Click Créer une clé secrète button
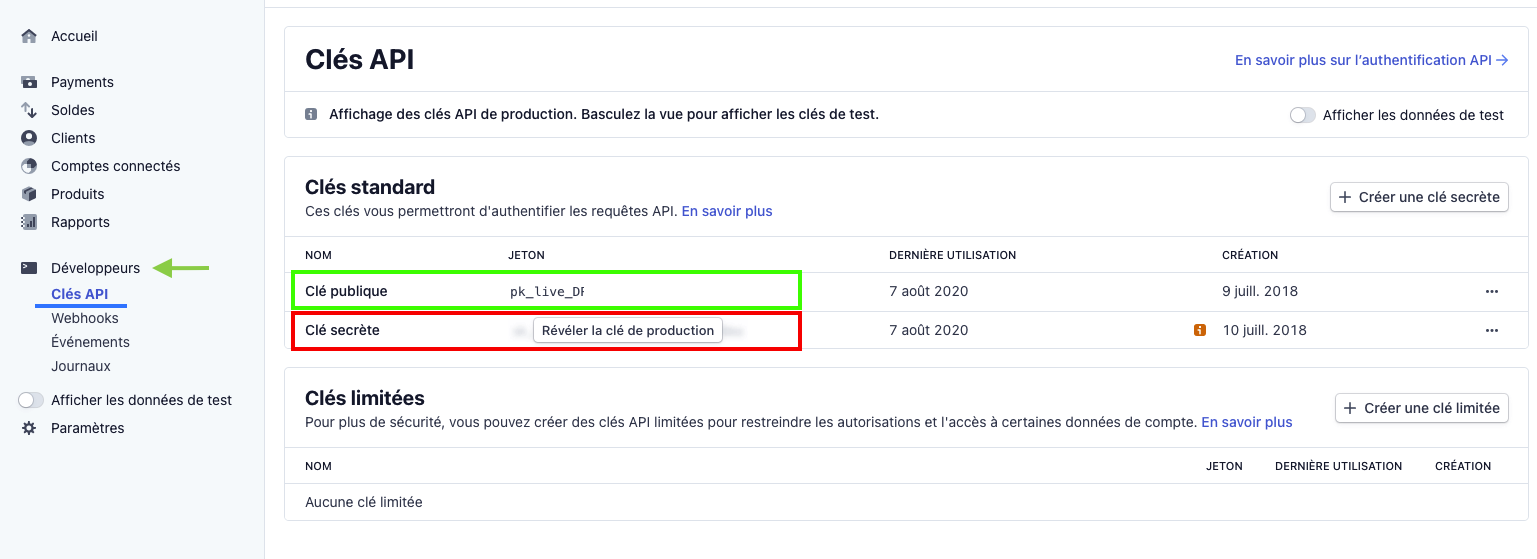 click(x=1419, y=197)
